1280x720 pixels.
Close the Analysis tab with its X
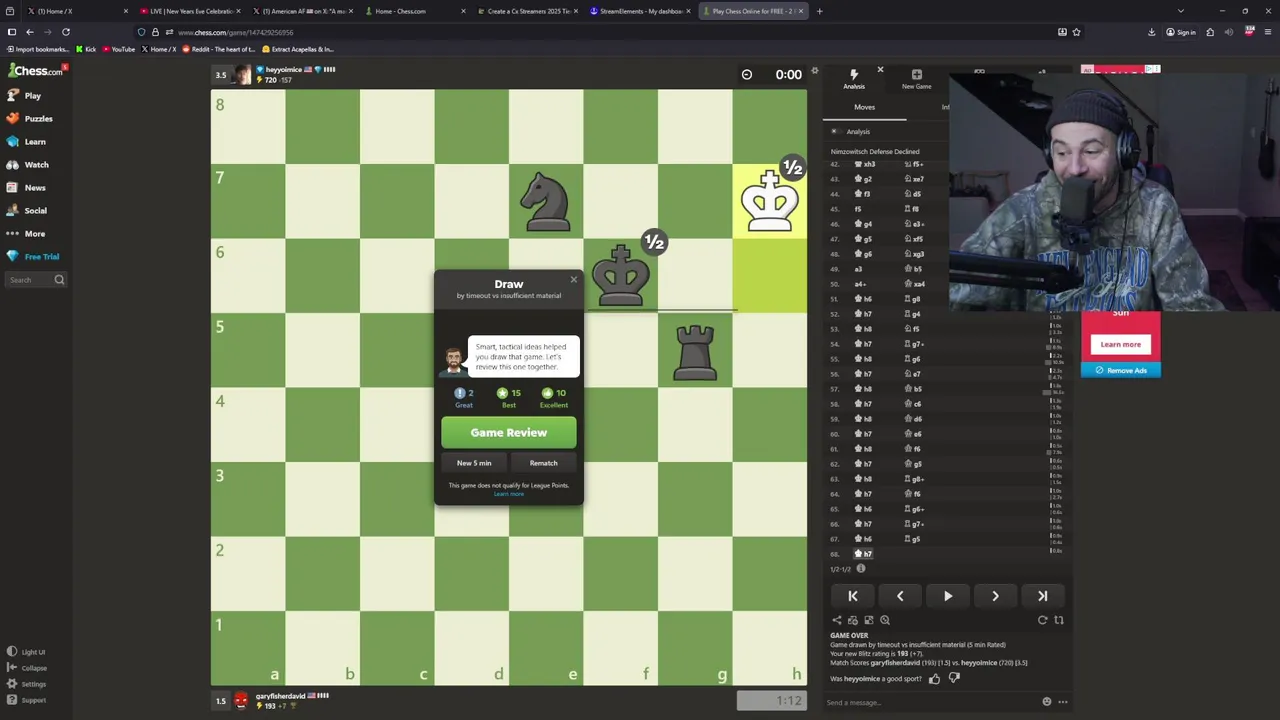pyautogui.click(x=880, y=70)
